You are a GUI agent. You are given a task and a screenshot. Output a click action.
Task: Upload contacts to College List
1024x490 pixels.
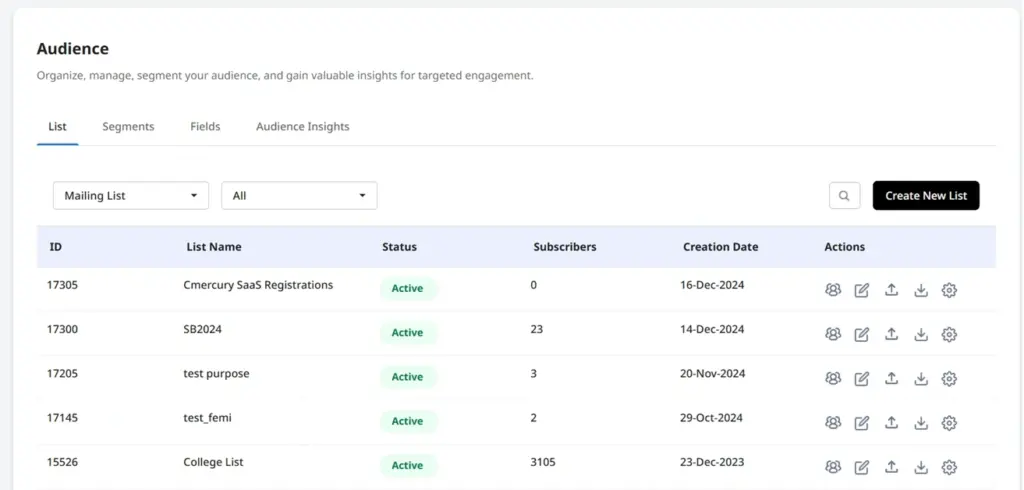click(x=891, y=467)
